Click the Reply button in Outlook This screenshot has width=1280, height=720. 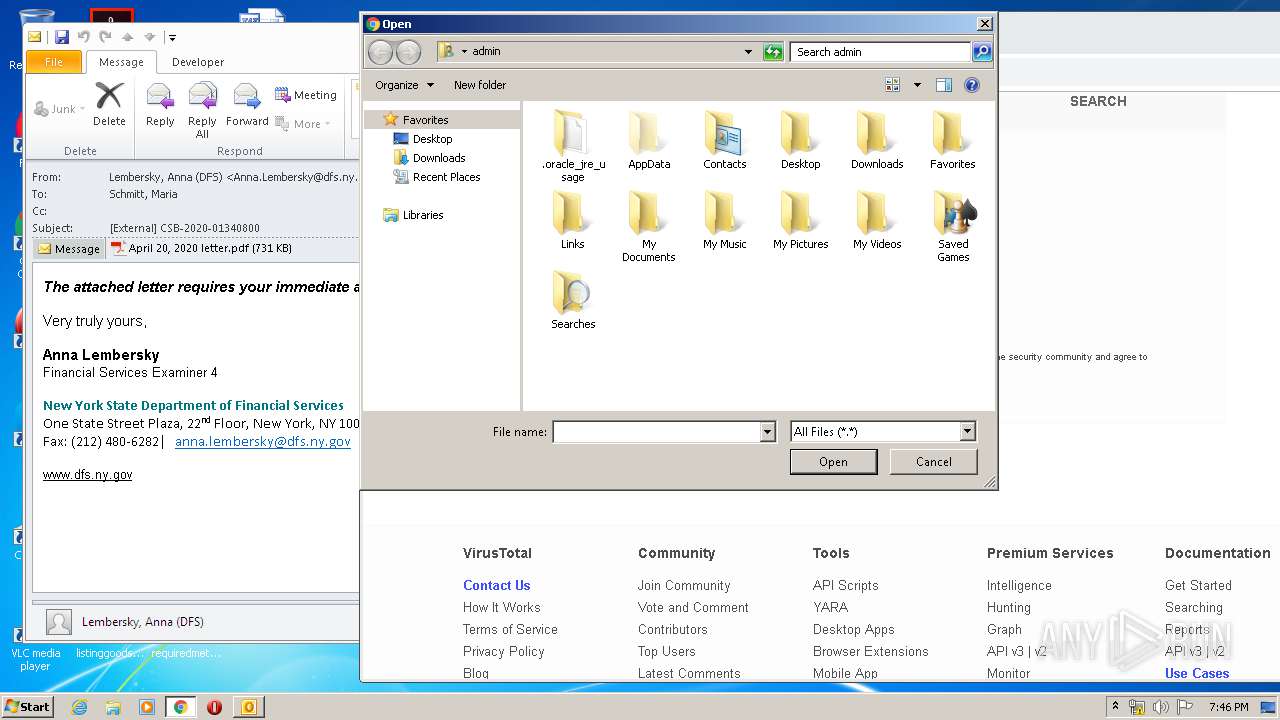click(x=160, y=104)
